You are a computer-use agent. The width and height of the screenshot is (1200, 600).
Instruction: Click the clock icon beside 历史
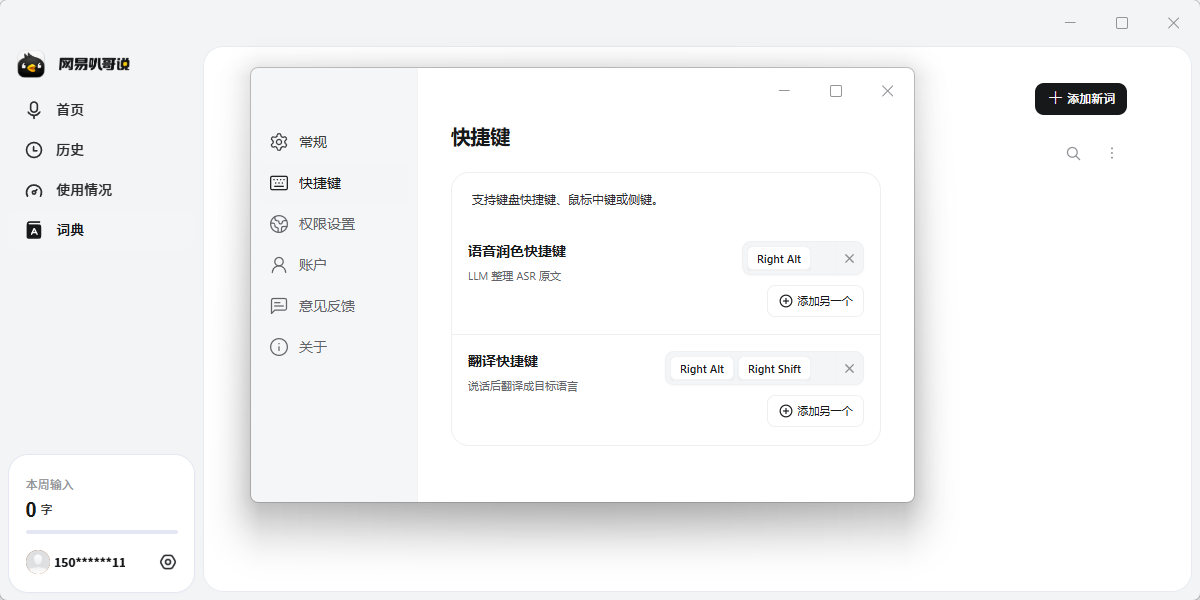pyautogui.click(x=34, y=150)
